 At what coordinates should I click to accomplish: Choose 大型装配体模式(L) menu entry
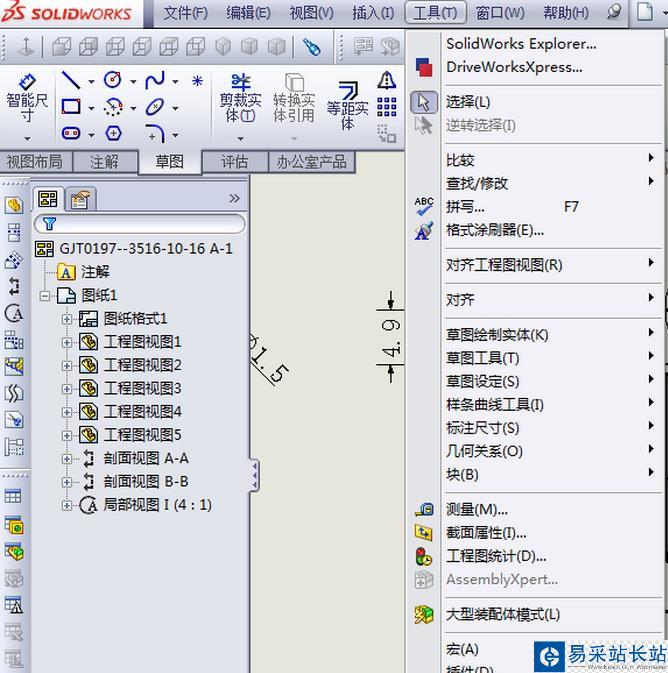coord(503,615)
